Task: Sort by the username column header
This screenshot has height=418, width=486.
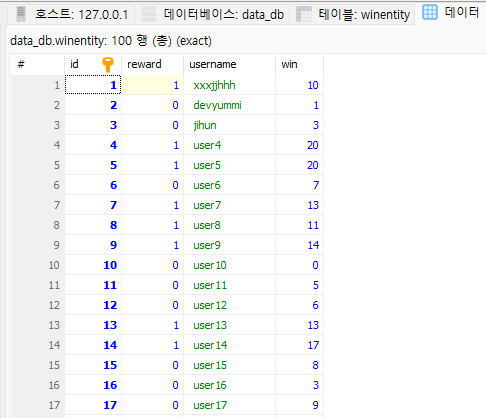Action: [x=229, y=64]
